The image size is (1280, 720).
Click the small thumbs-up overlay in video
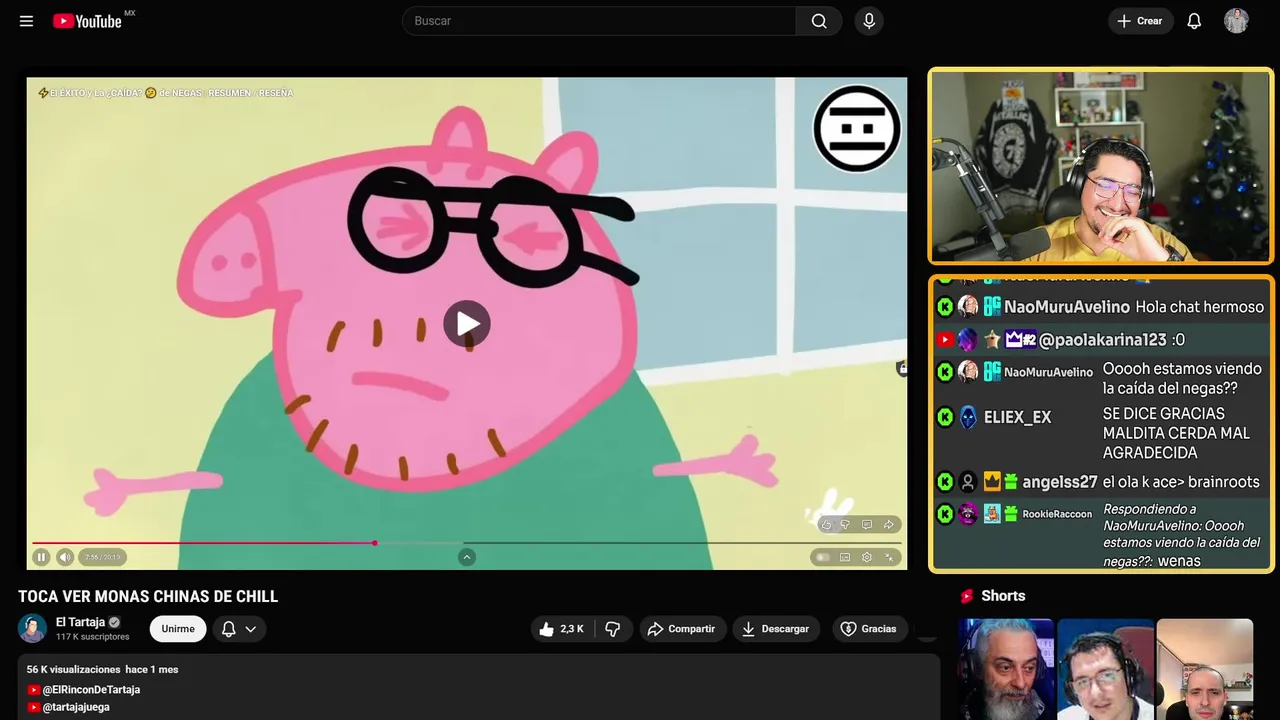tap(826, 524)
